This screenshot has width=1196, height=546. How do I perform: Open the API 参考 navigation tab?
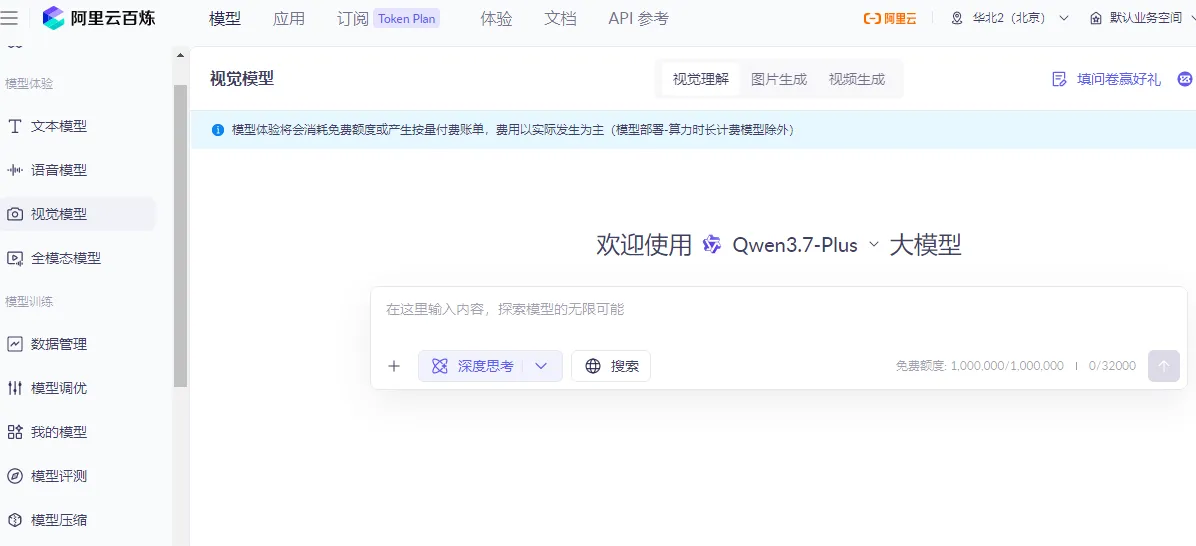tap(638, 18)
